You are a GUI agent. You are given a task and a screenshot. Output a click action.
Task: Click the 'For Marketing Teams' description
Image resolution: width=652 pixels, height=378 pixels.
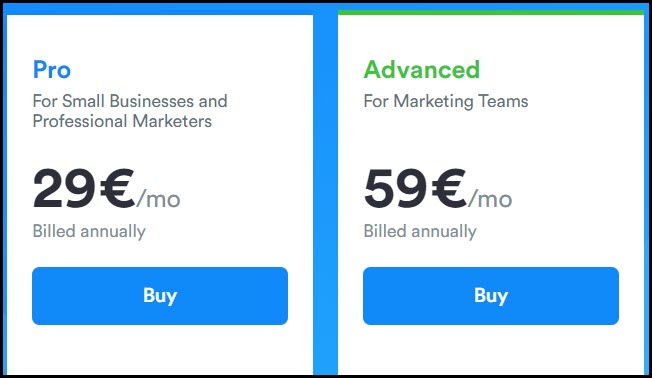(x=446, y=101)
